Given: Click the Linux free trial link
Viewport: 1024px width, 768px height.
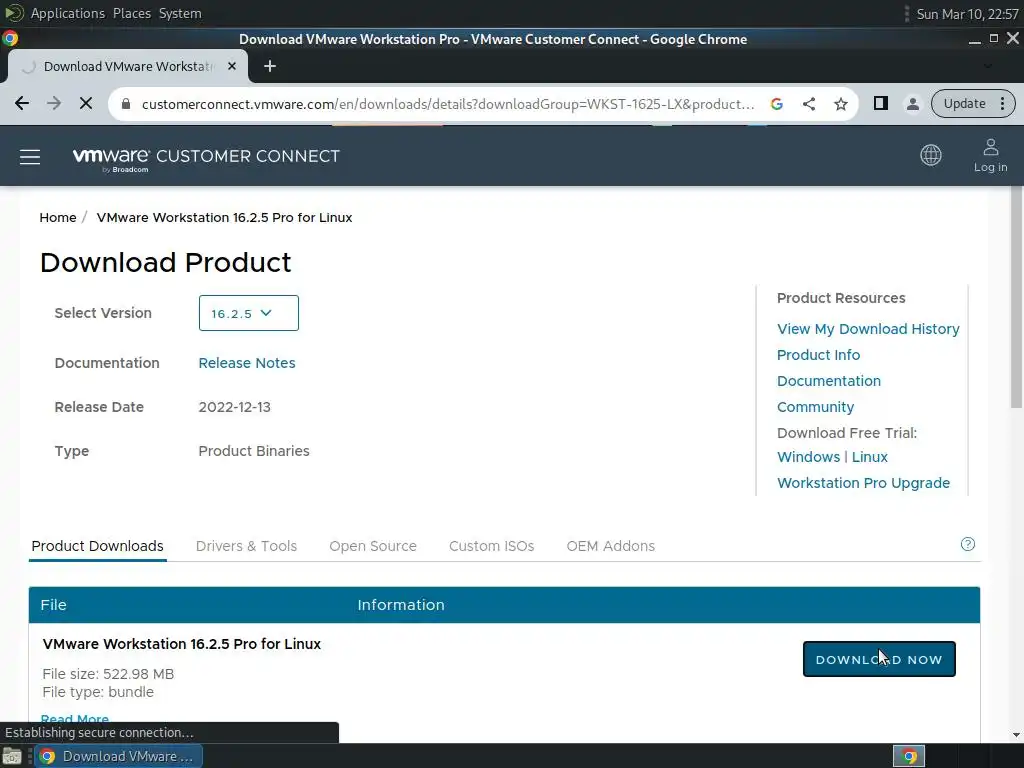Looking at the screenshot, I should click(x=869, y=457).
